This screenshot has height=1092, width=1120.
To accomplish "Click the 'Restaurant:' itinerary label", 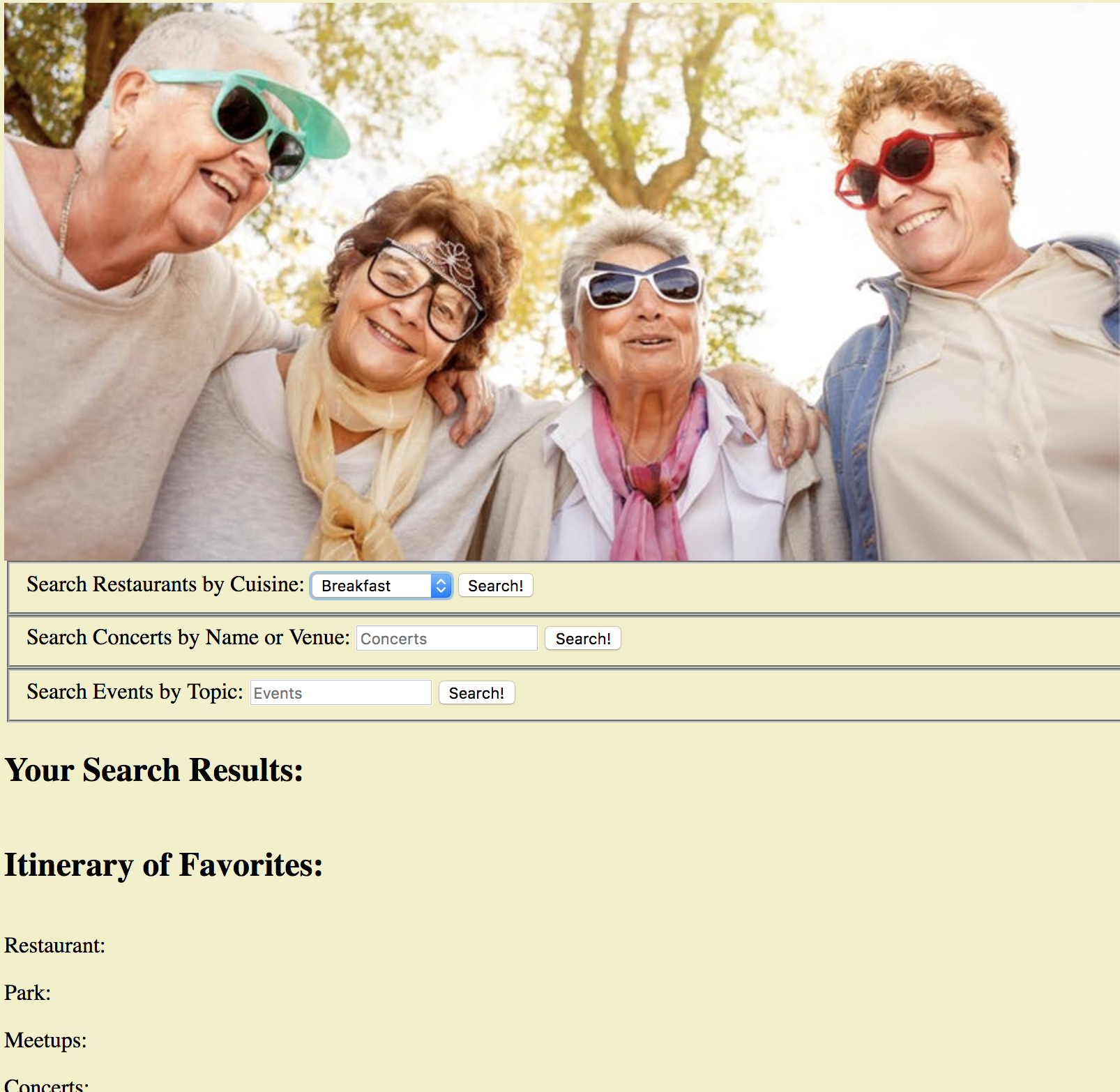I will click(55, 946).
